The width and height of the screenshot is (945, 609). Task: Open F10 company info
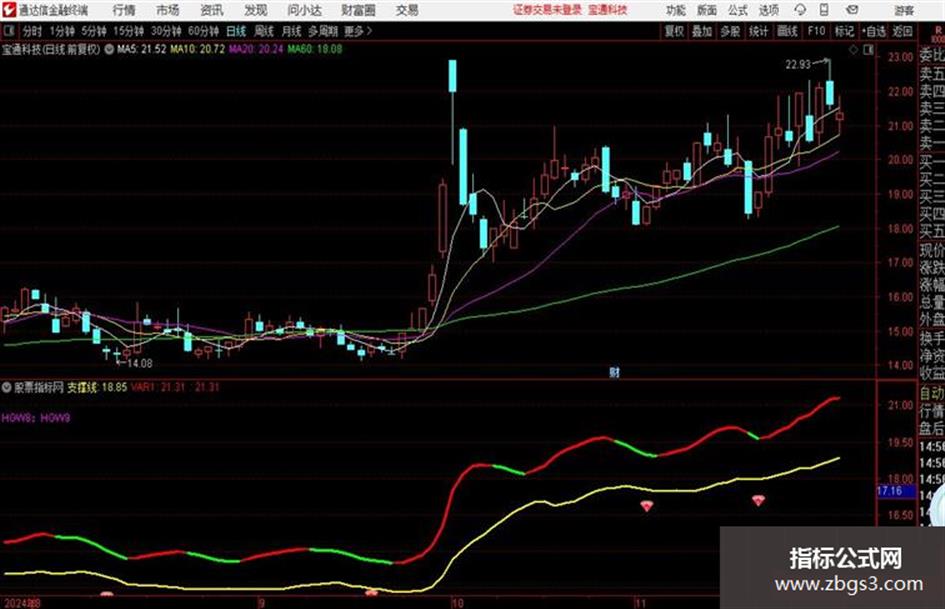tap(817, 31)
